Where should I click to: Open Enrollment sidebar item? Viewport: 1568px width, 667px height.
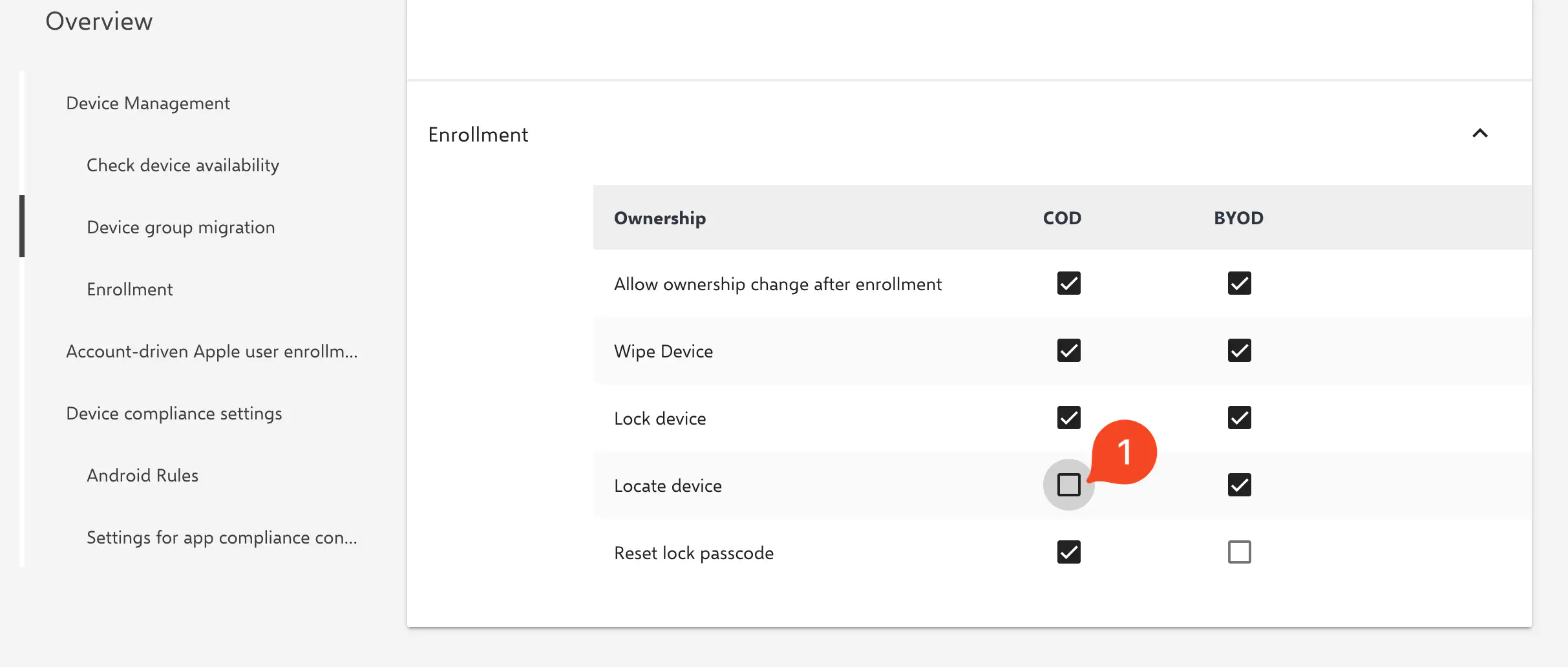[130, 290]
